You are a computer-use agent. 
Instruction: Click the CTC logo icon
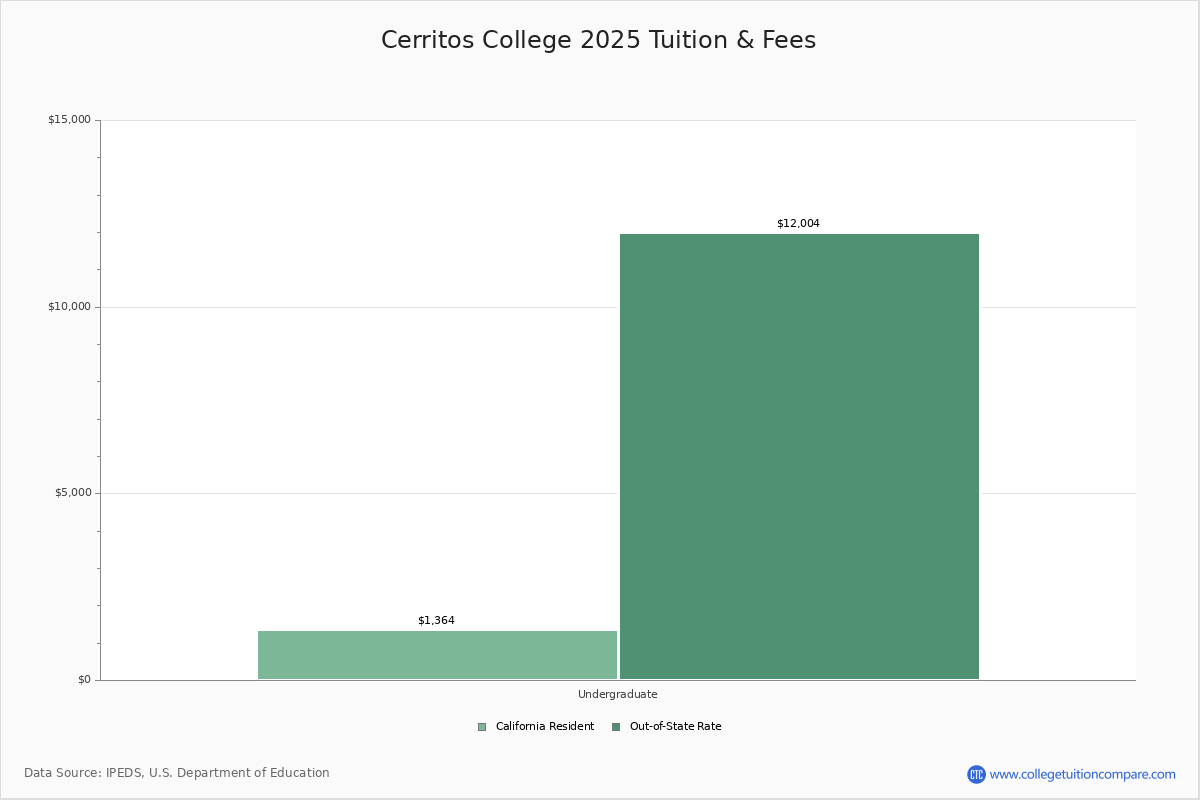976,774
